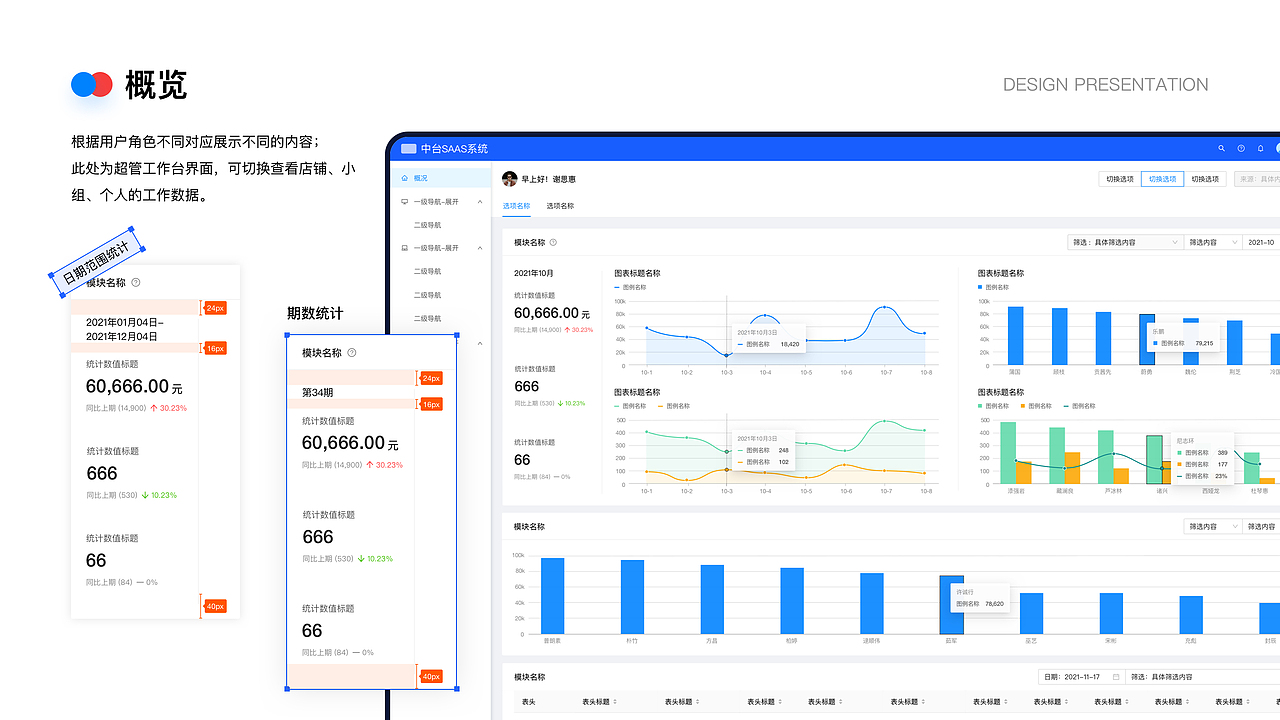Click the search icon in the blue header

[1221, 148]
